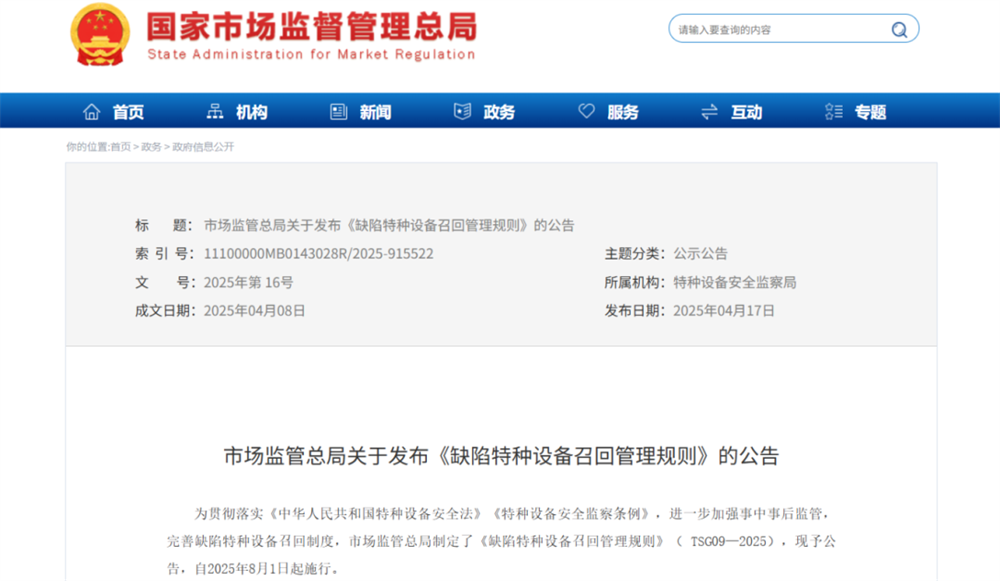The image size is (1000, 581).
Task: Go to 首页 in the breadcrumb
Action: [121, 147]
